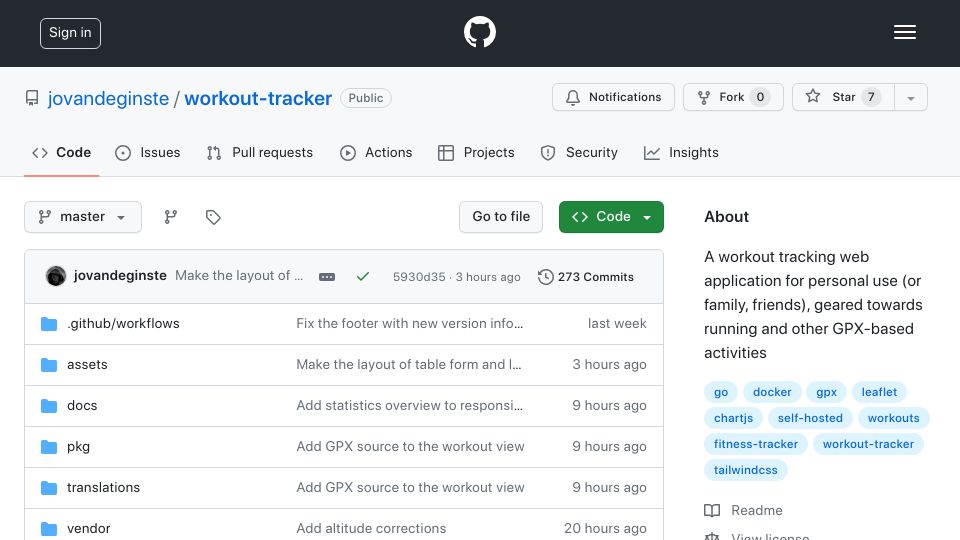Expand the Star lists dropdown arrow
This screenshot has width=960, height=540.
910,97
